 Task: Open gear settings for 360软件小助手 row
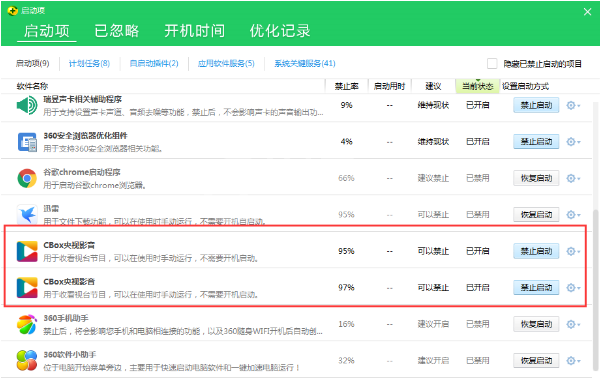(573, 361)
